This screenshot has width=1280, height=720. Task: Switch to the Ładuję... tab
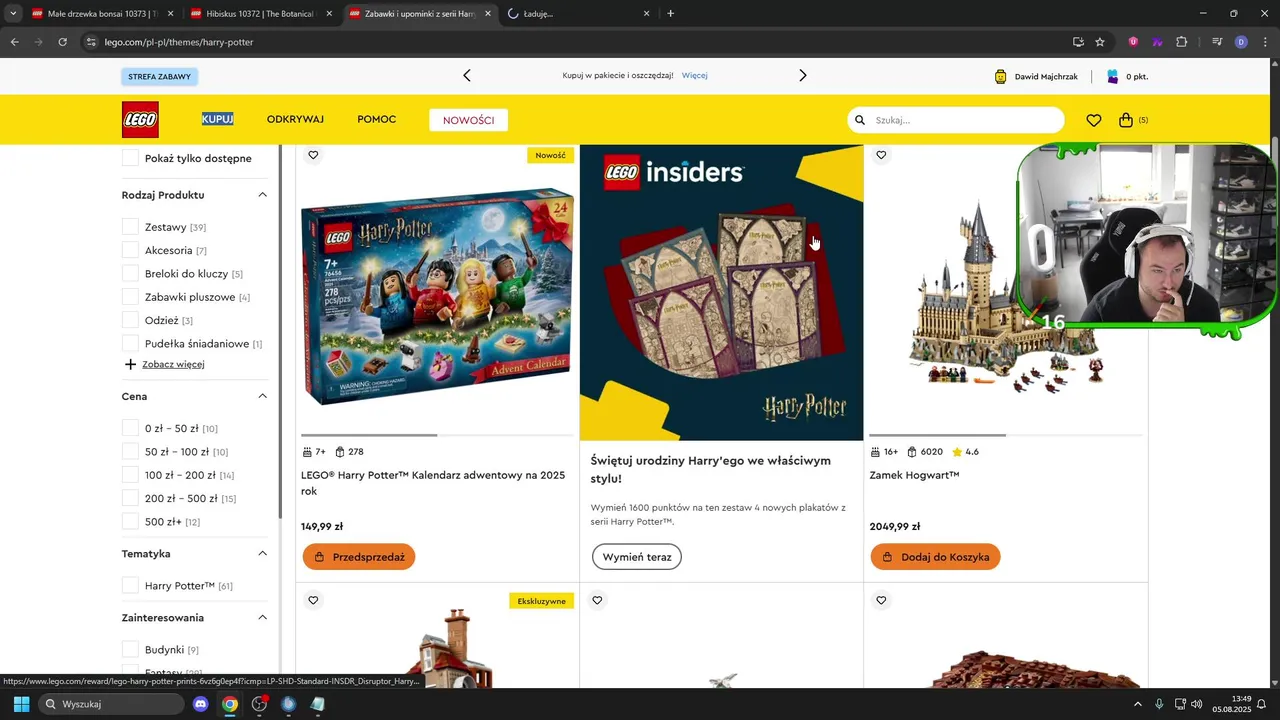[580, 14]
